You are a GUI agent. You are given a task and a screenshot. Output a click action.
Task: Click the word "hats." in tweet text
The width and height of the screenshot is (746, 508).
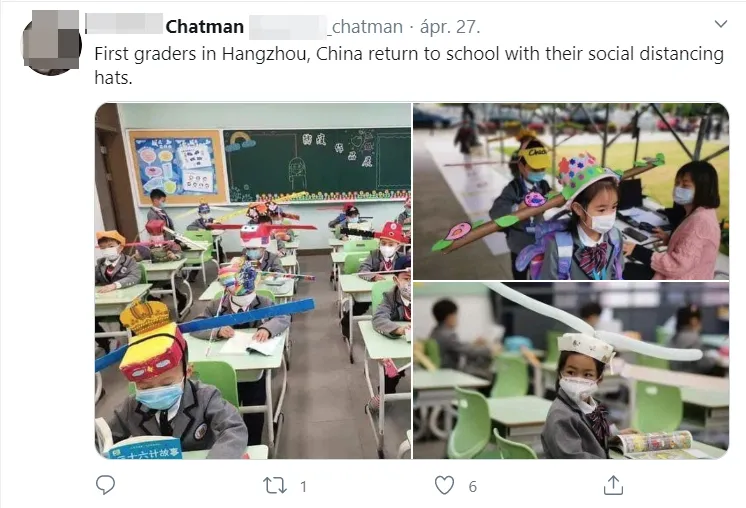click(113, 78)
